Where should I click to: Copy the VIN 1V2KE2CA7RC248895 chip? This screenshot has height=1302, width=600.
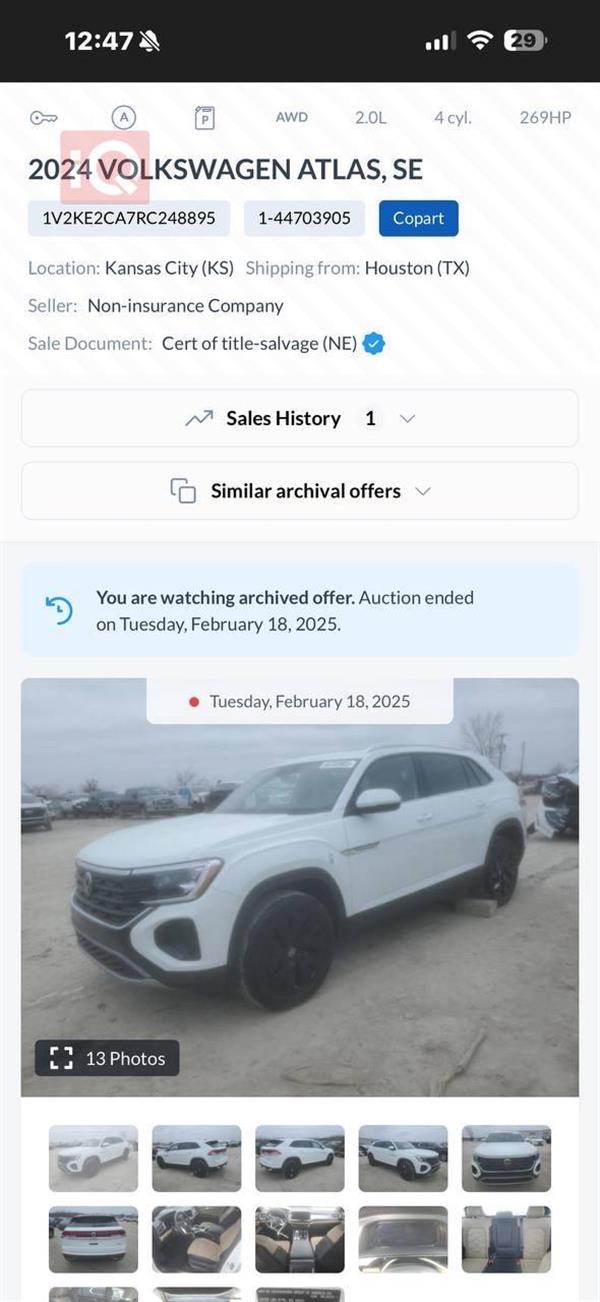click(129, 218)
